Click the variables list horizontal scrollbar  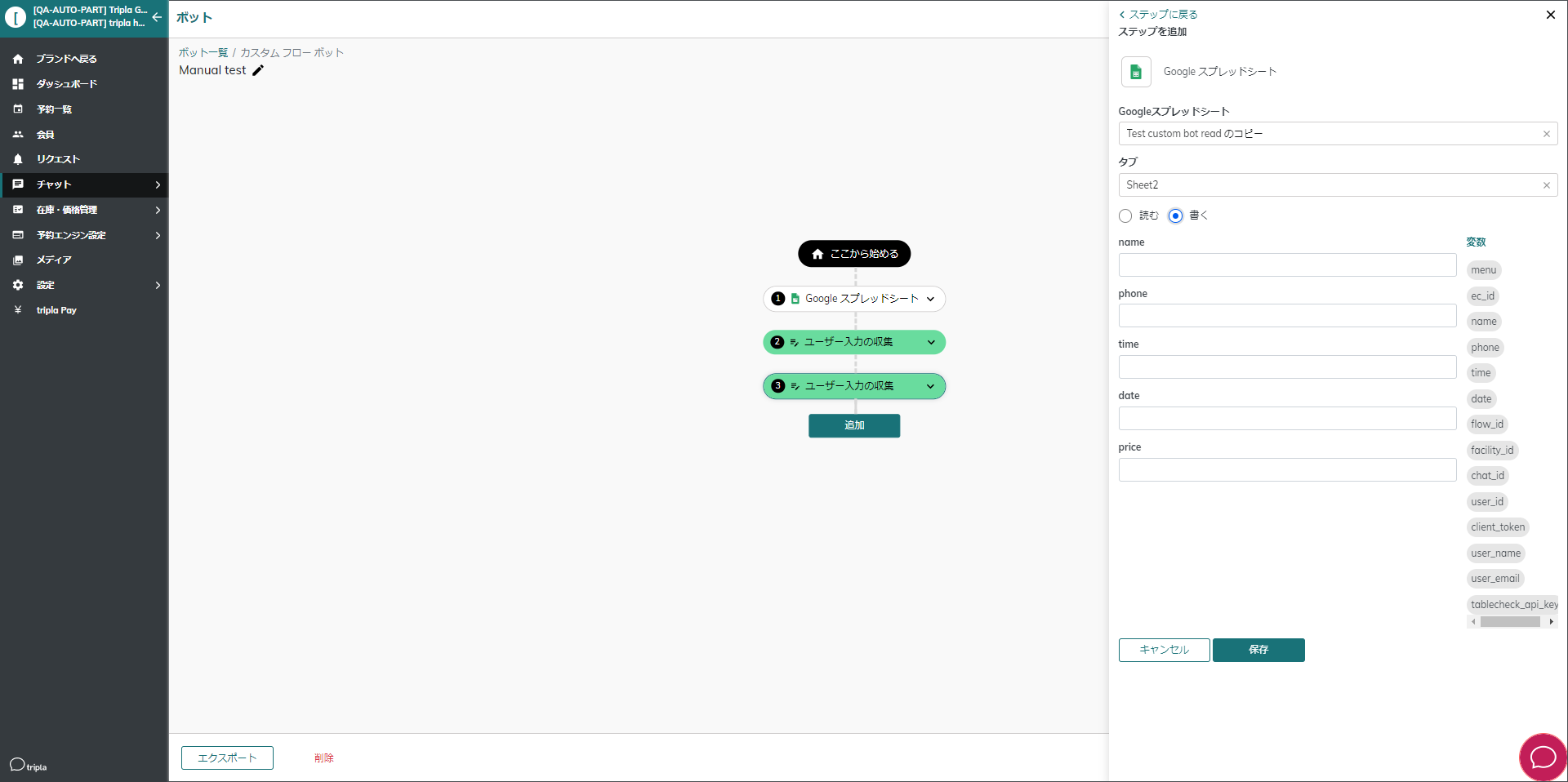1509,622
